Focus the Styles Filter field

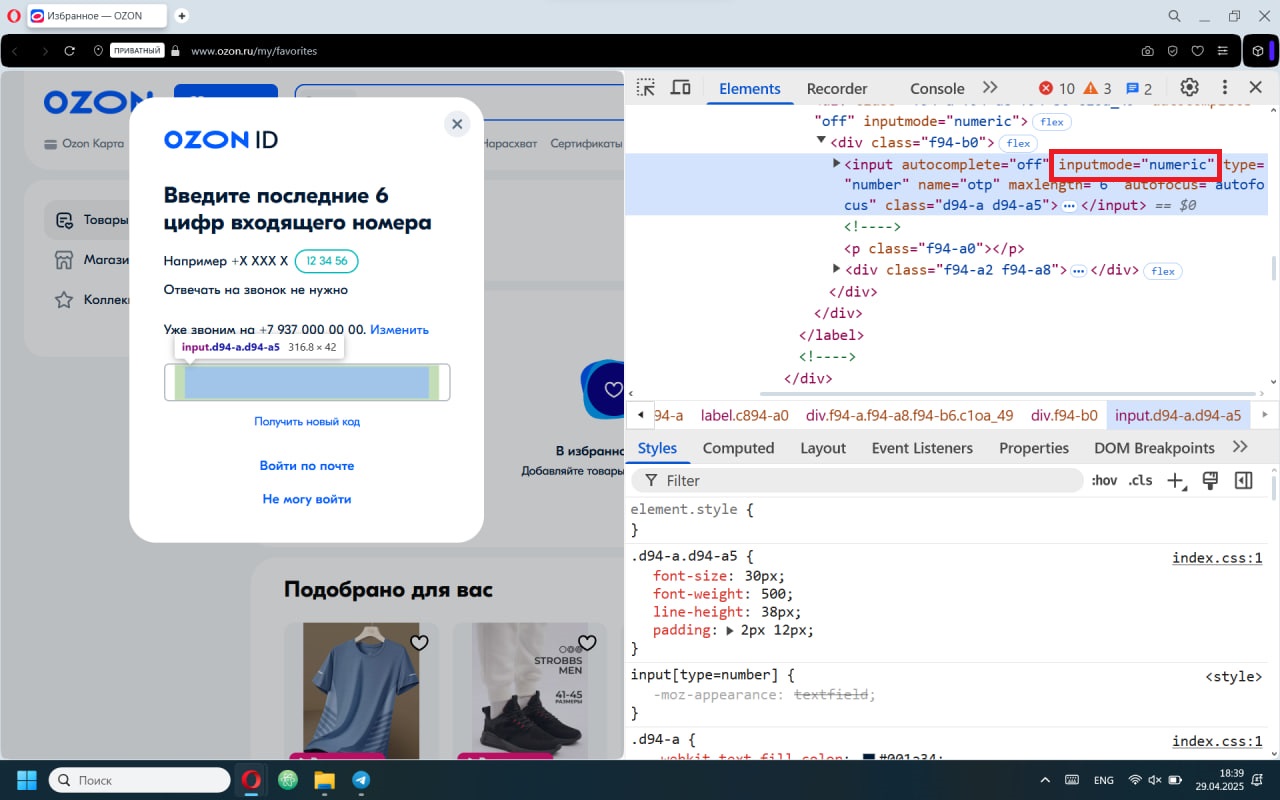859,481
